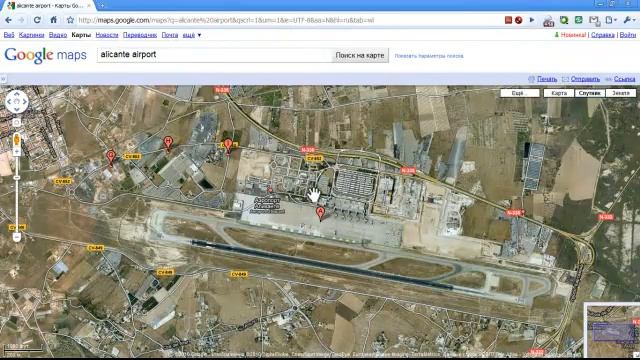Click the 'Поиск на карте' search button

pos(360,55)
